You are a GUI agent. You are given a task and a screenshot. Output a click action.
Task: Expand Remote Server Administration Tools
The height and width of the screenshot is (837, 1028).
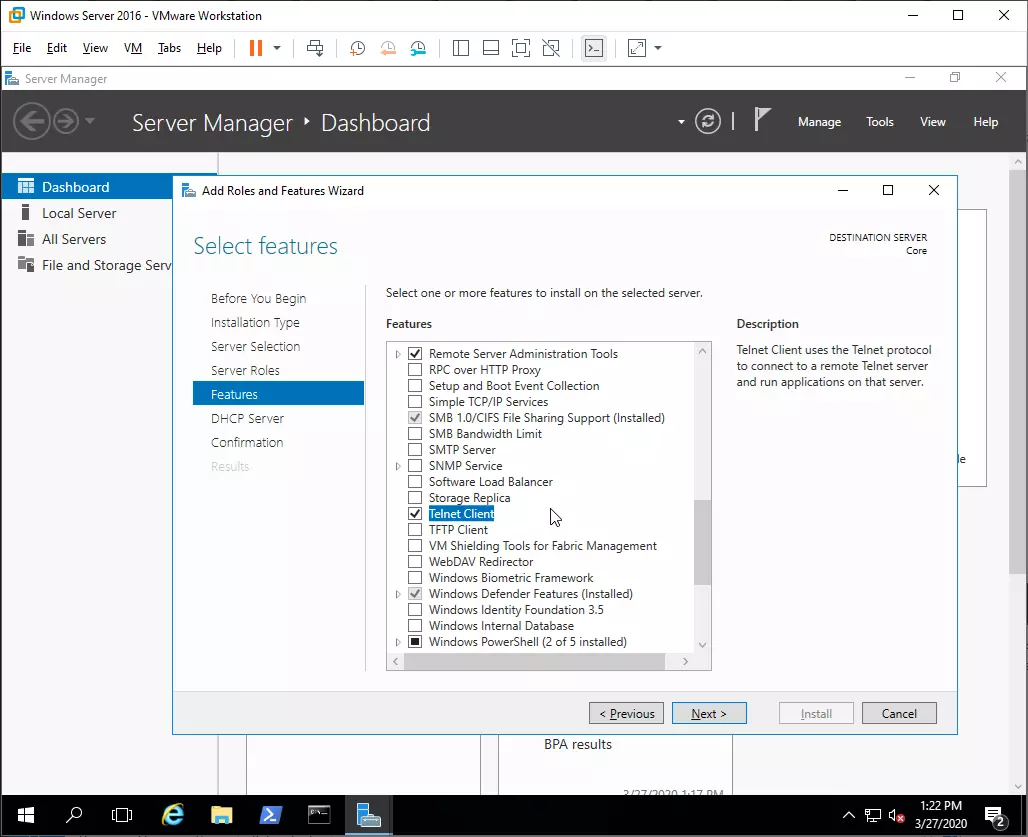[398, 354]
